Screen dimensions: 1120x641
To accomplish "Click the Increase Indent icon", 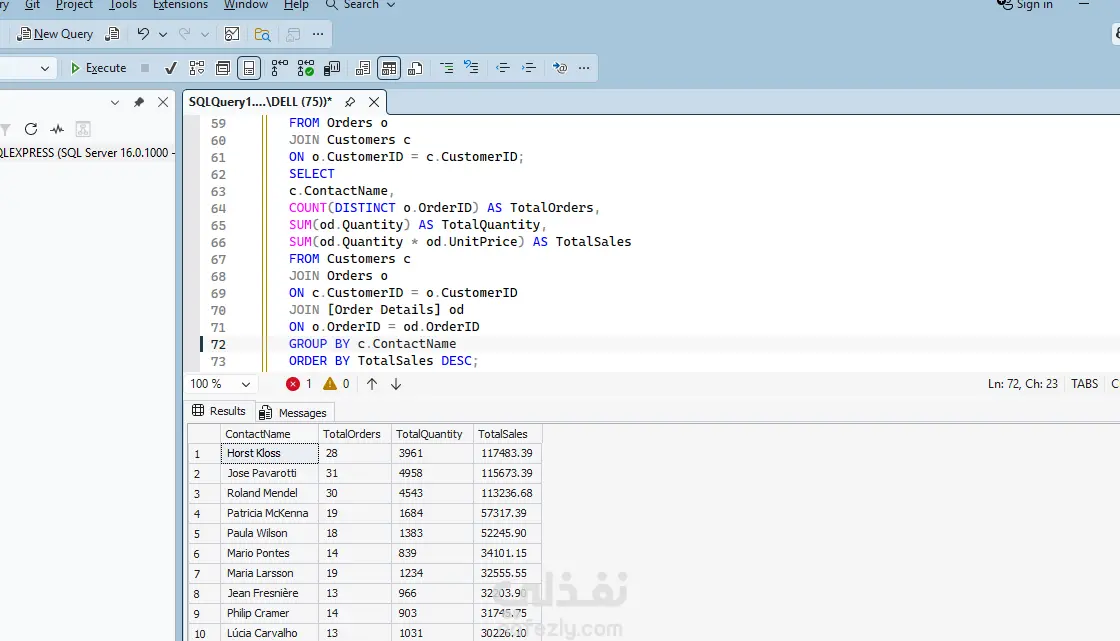I will [529, 68].
